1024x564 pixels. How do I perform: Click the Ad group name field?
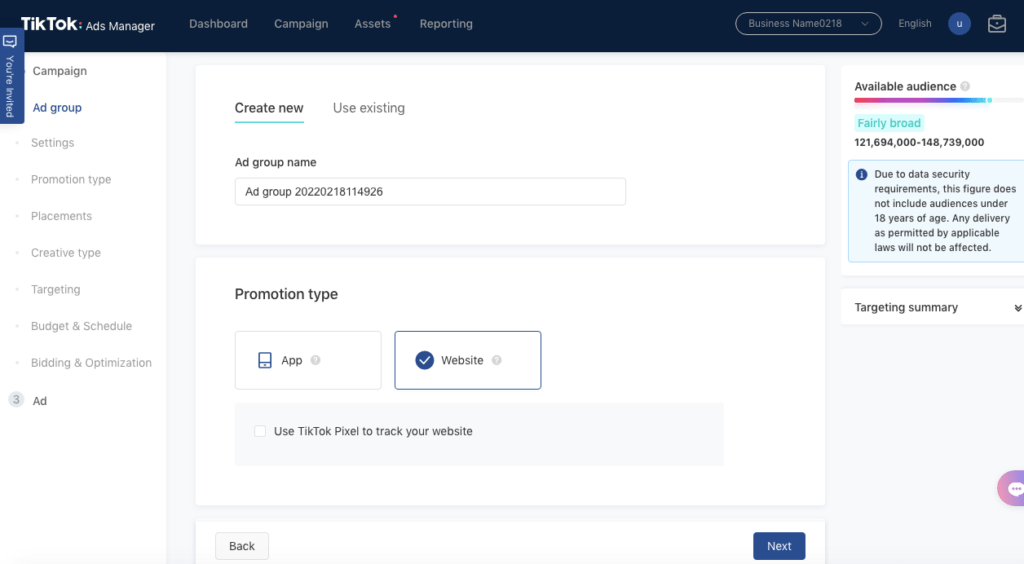[430, 192]
